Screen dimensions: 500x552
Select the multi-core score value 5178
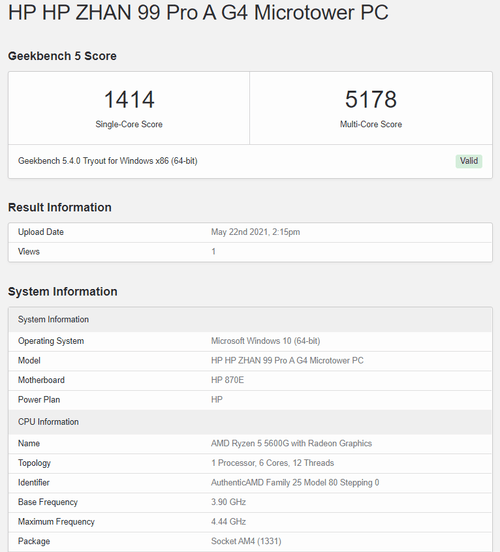[x=371, y=100]
